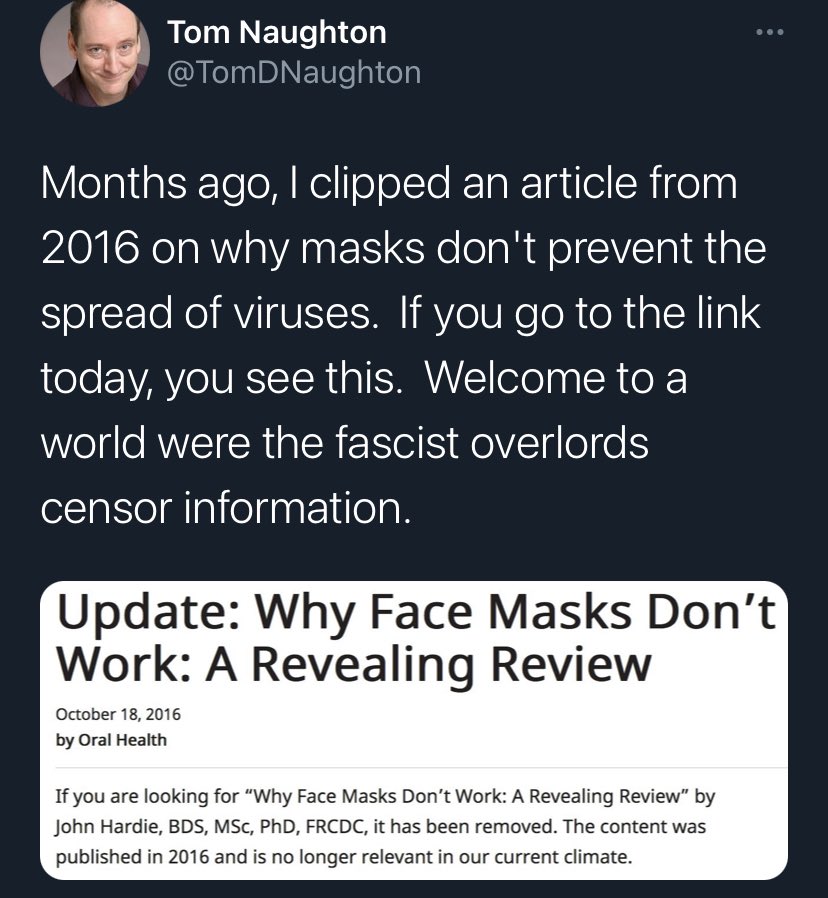828x898 pixels.
Task: Click the 'If you are looking for' paragraph line
Action: [385, 796]
